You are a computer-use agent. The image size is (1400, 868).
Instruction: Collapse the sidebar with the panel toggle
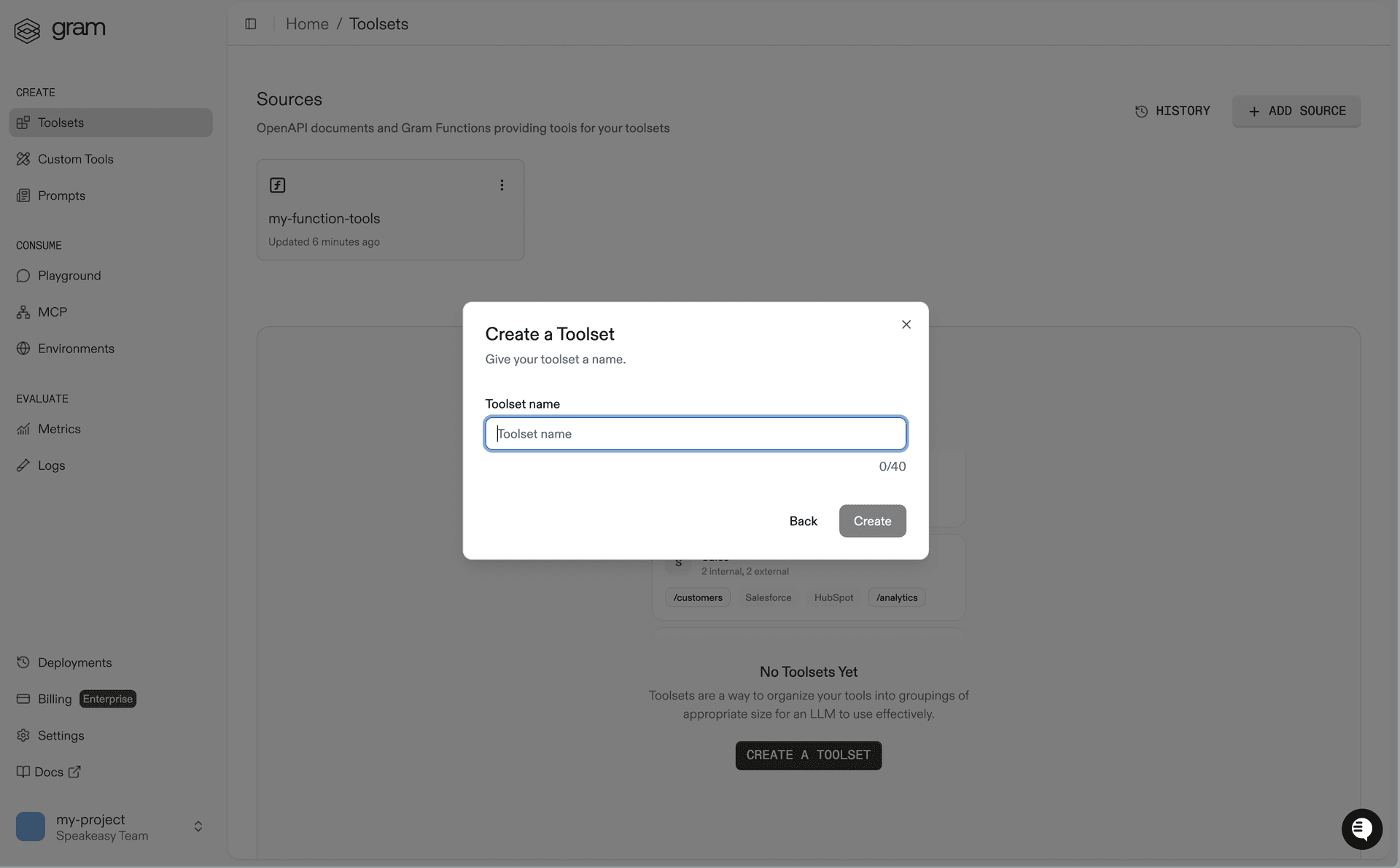pyautogui.click(x=251, y=23)
